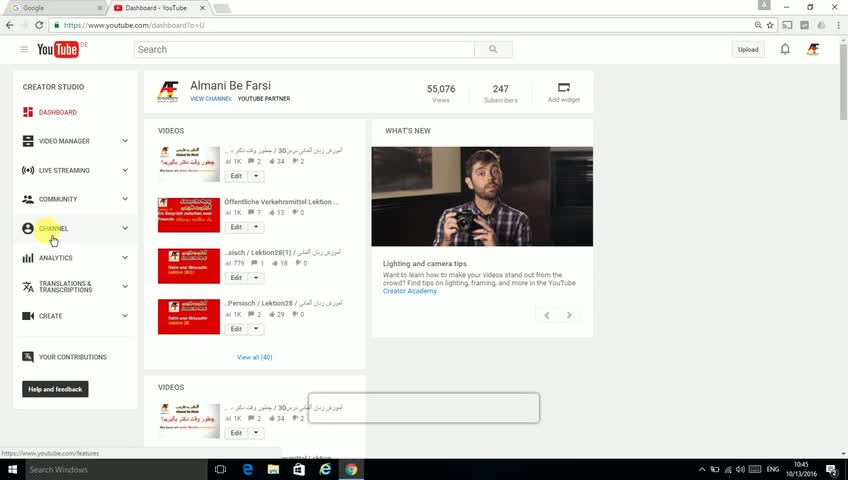This screenshot has height=480, width=848.
Task: Click the Community people icon
Action: 28,199
